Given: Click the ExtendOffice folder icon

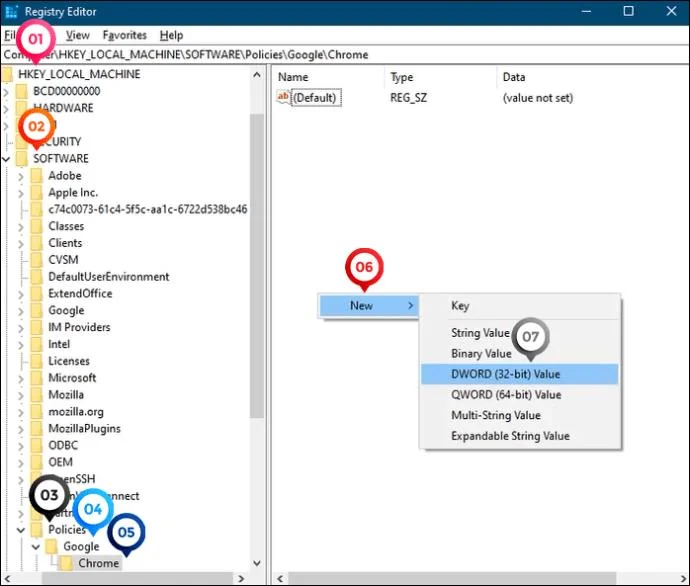Looking at the screenshot, I should 37,294.
